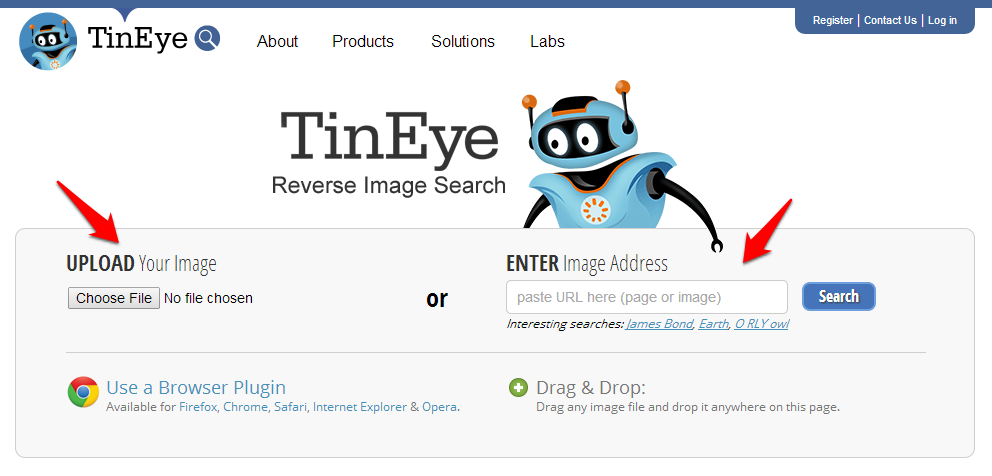992x476 pixels.
Task: Open the About menu
Action: [x=277, y=42]
